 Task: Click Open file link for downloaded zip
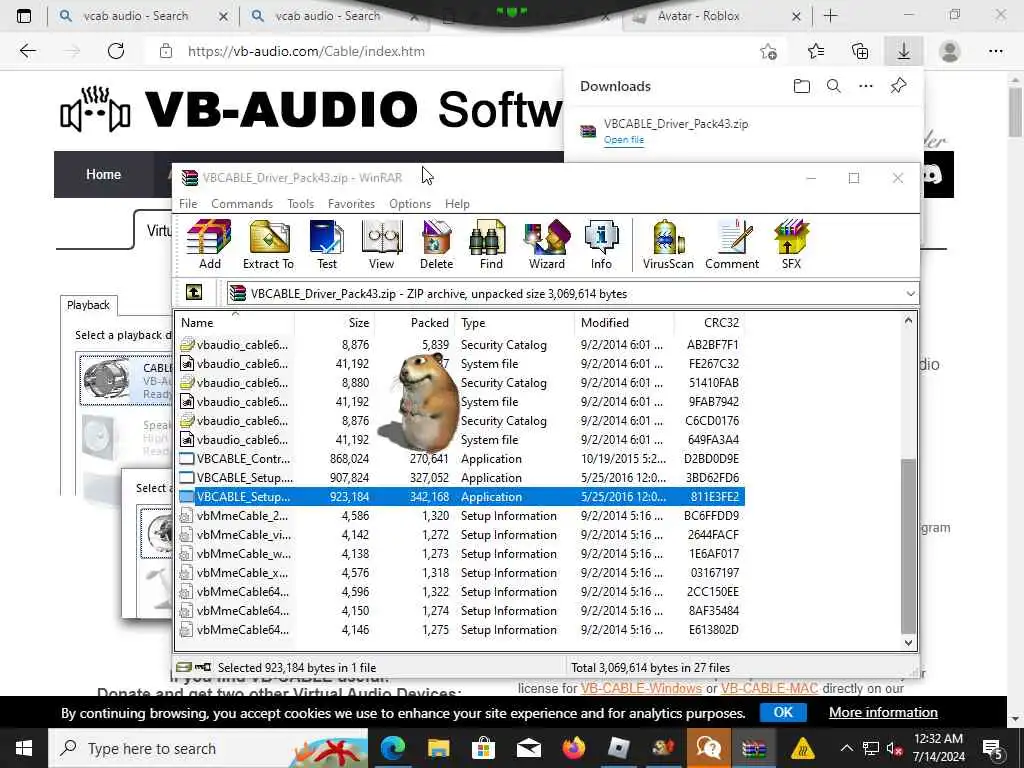[x=624, y=140]
